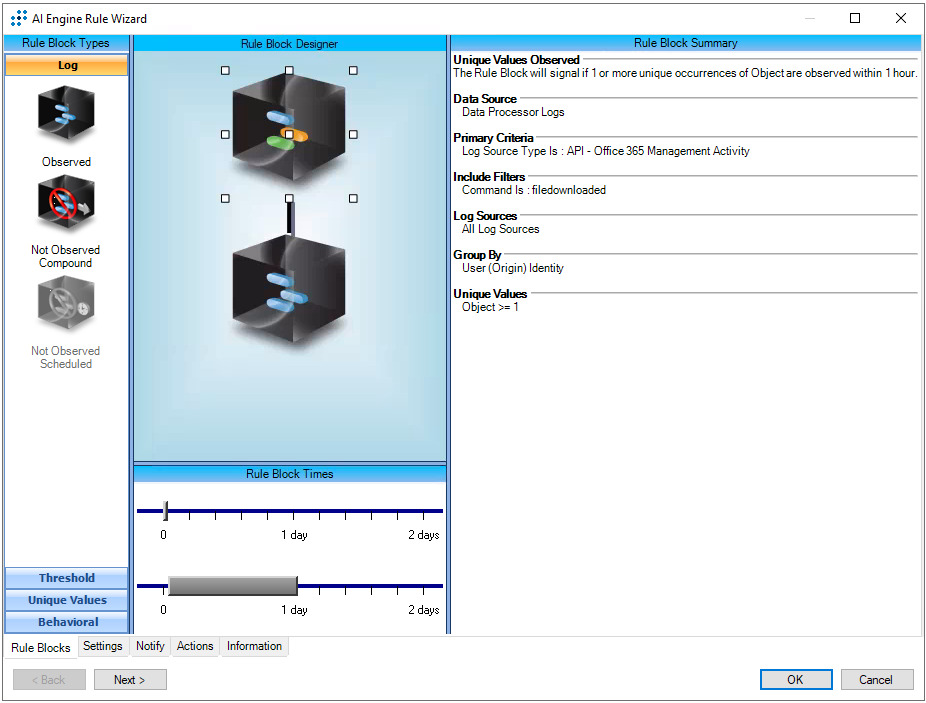Select the top rule block cube in designer
Screen dimensions: 926x703
[x=288, y=125]
